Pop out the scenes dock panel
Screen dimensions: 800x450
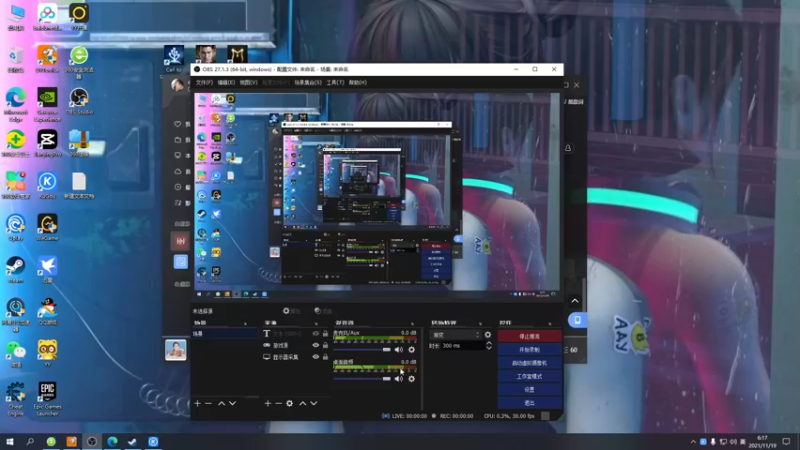click(245, 323)
